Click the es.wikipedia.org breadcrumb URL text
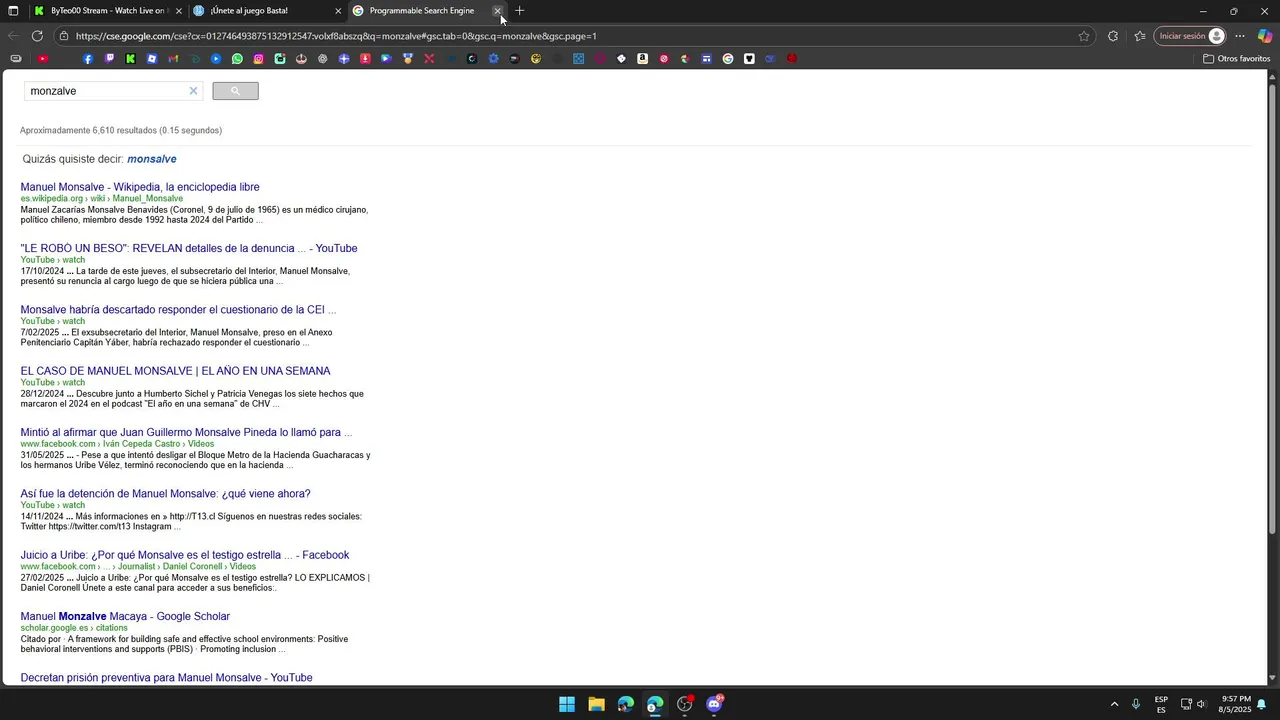Screen dimensions: 1280x720 pos(101,198)
